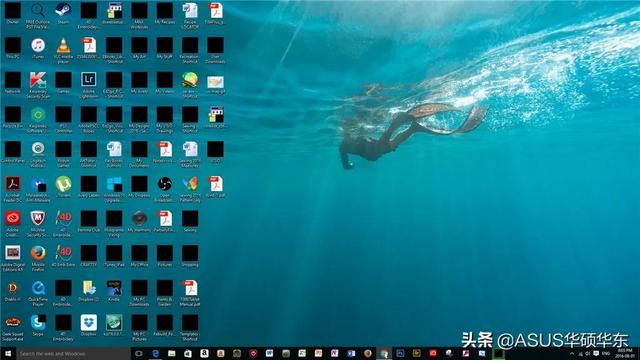
Task: Show hidden system tray icons chevron
Action: [x=572, y=353]
